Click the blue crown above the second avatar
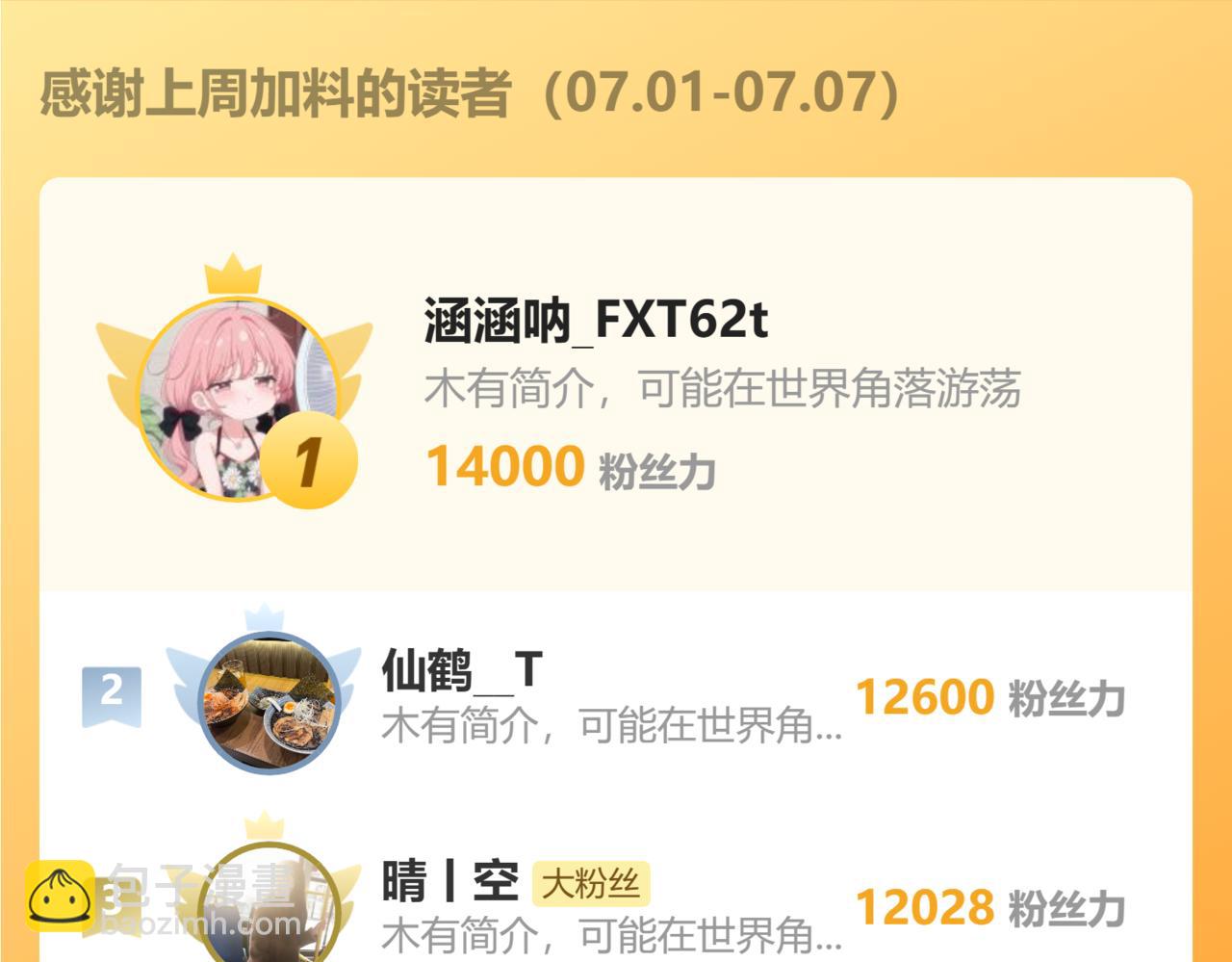The image size is (1232, 962). coord(264,618)
